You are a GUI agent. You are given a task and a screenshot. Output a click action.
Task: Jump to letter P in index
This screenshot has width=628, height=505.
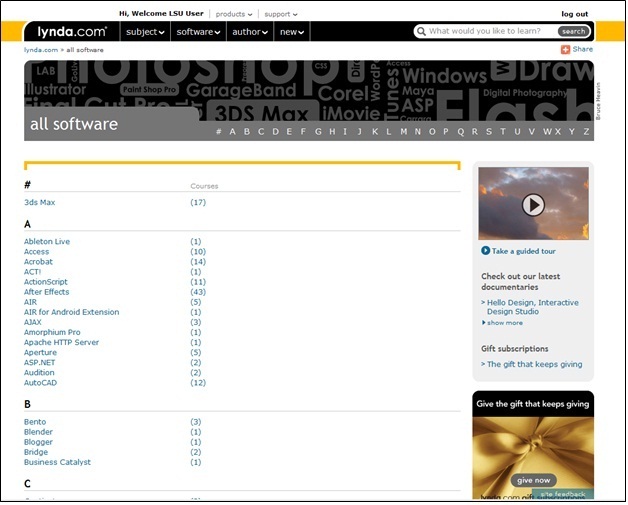446,131
